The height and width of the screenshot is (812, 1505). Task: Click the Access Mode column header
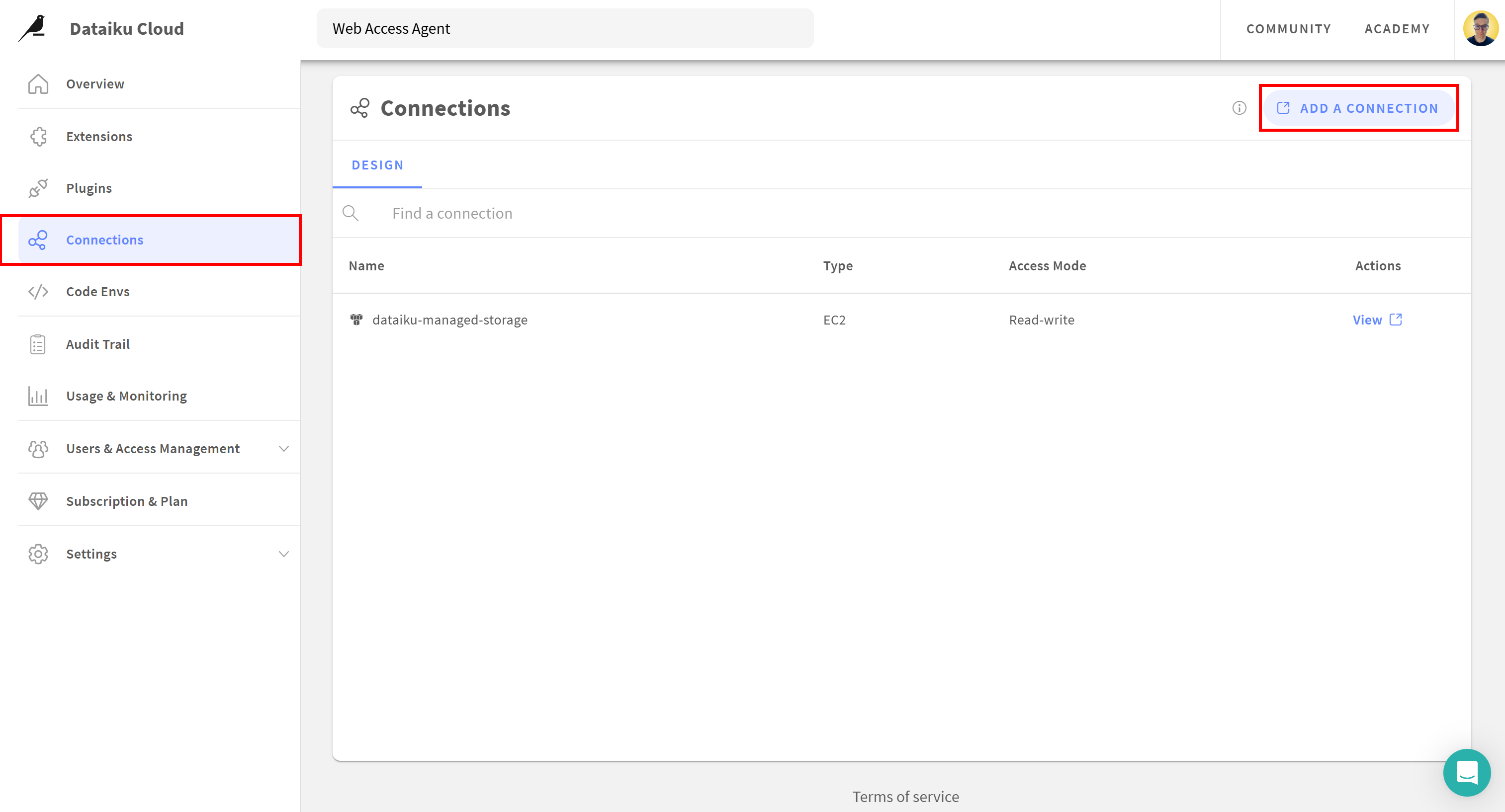(x=1047, y=265)
